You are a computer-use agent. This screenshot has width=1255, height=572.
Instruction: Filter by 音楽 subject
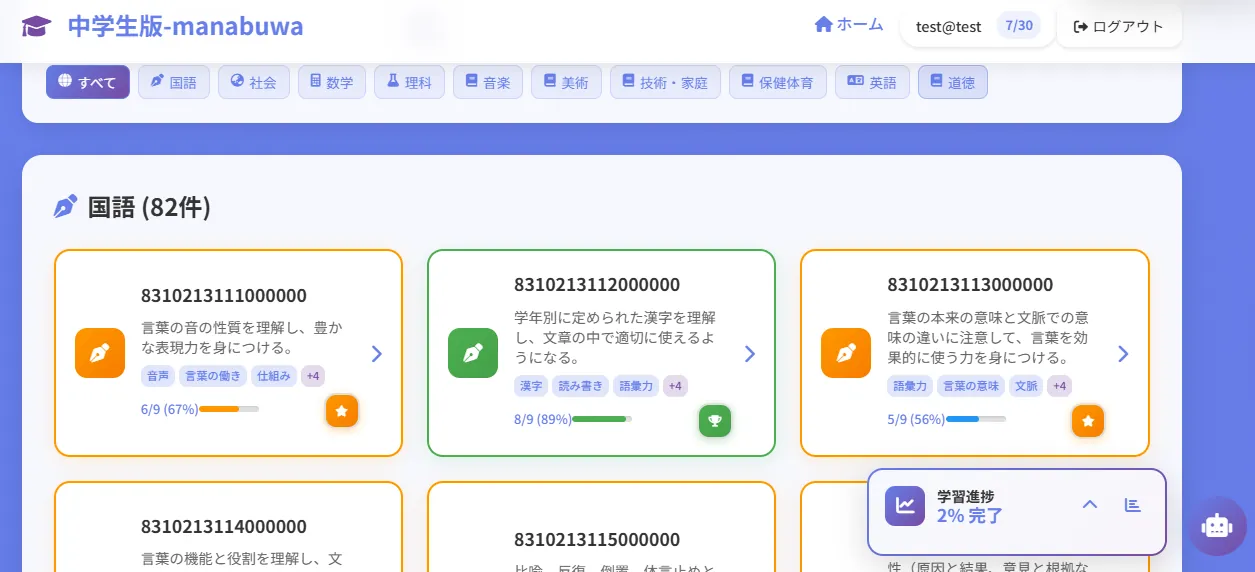tap(488, 82)
